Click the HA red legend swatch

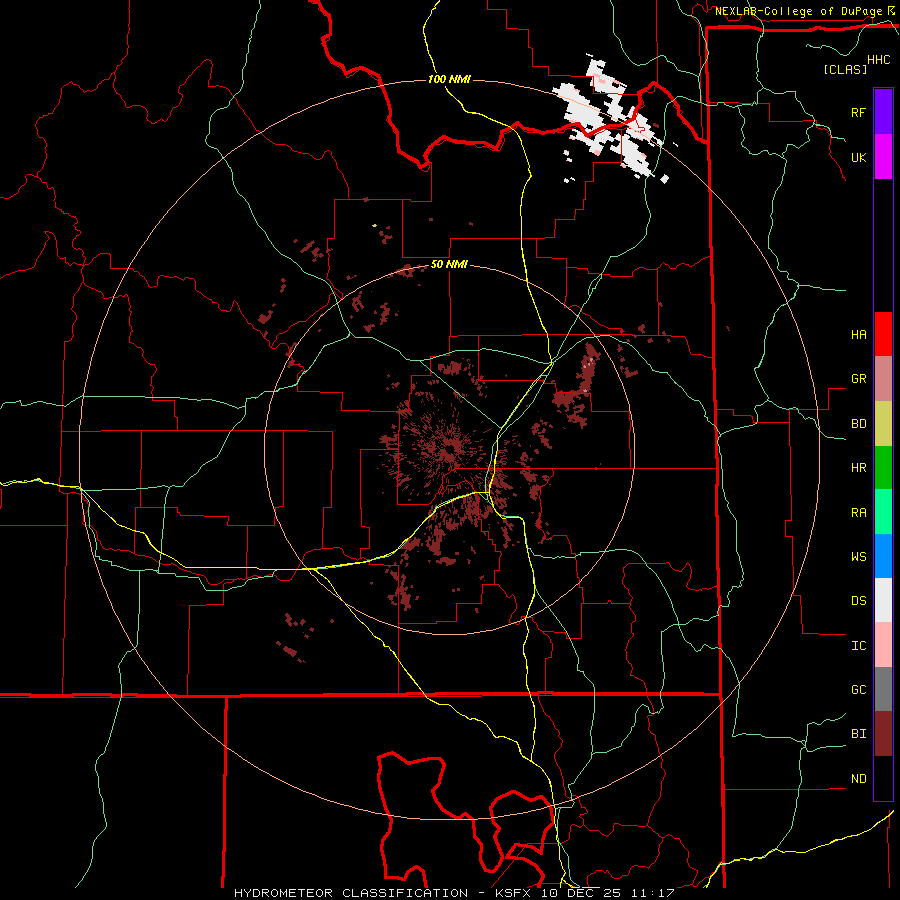pos(883,334)
